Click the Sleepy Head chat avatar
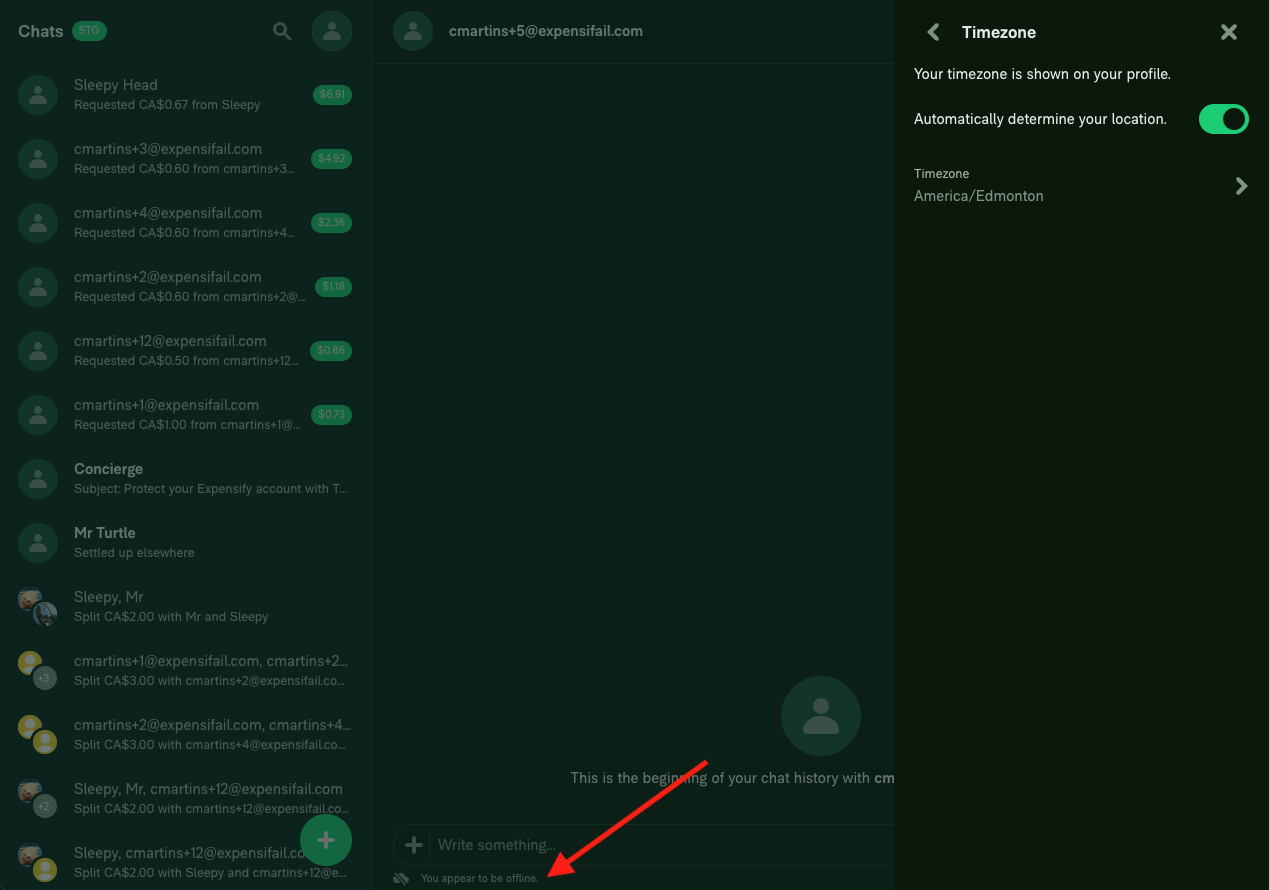This screenshot has height=890, width=1270. [37, 94]
